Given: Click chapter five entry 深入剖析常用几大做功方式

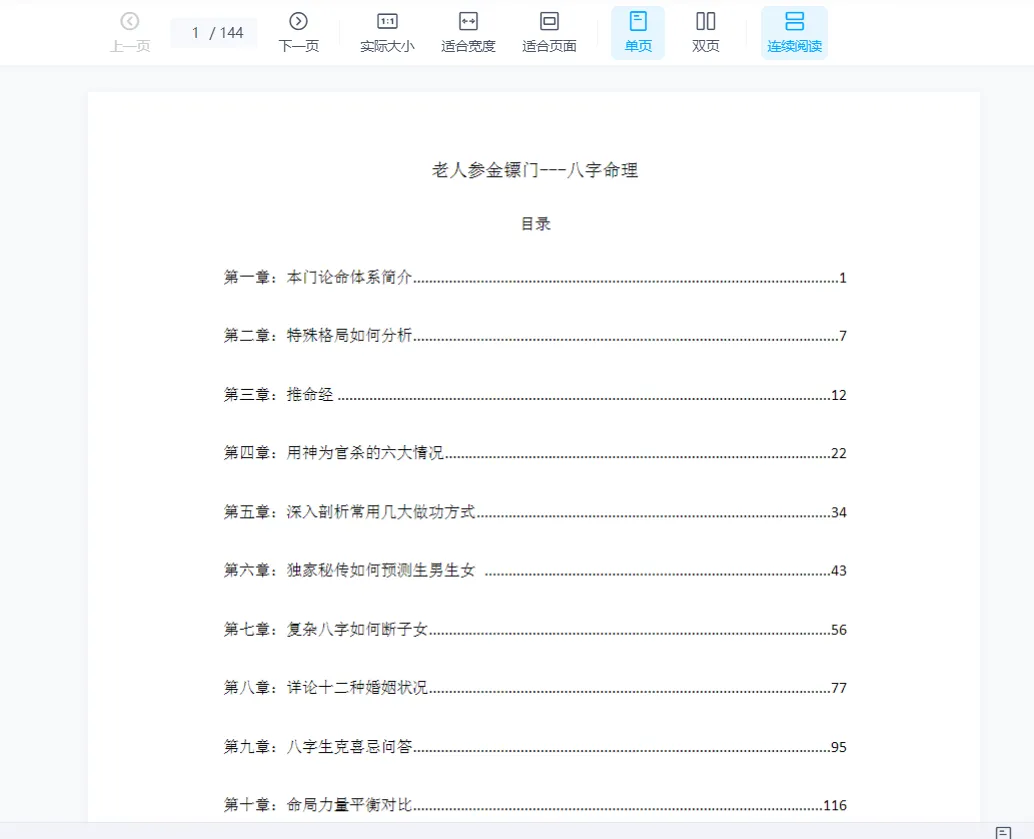Looking at the screenshot, I should click(x=535, y=512).
